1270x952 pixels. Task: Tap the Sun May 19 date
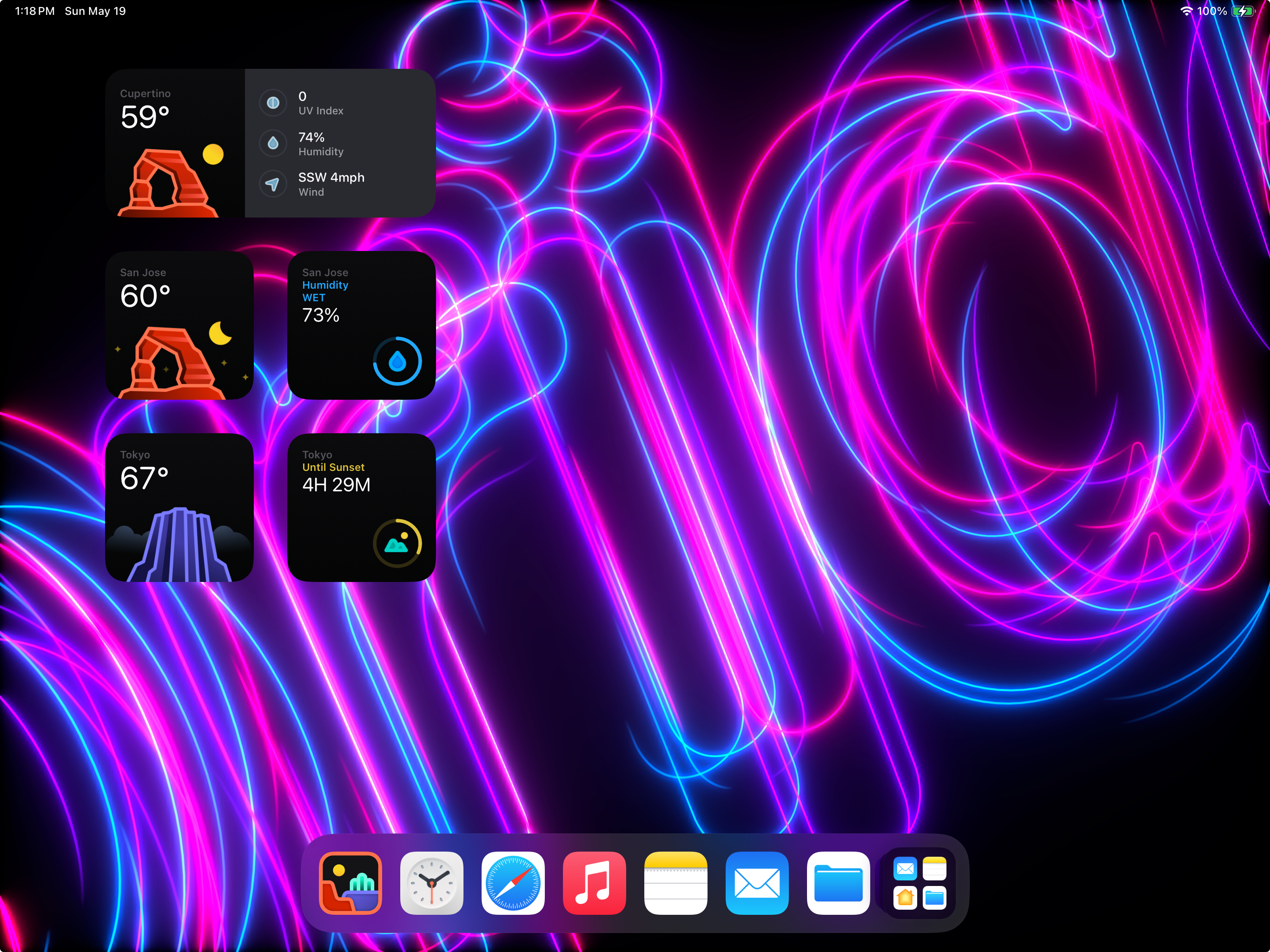point(95,11)
